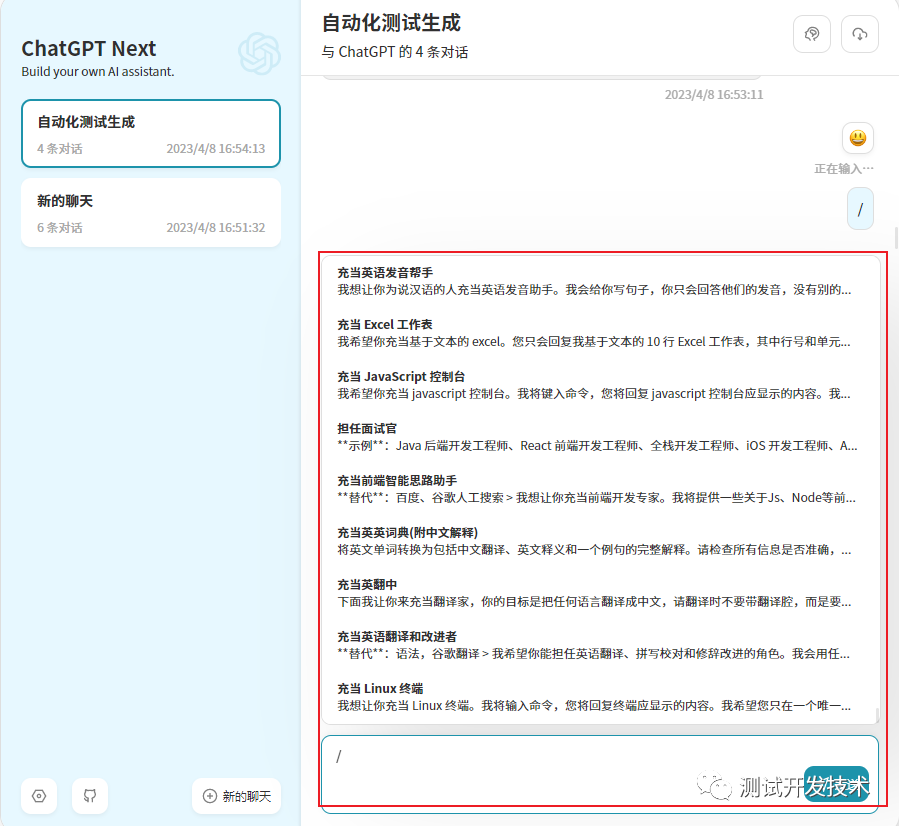Click the prompt list scrollbar

tap(877, 715)
